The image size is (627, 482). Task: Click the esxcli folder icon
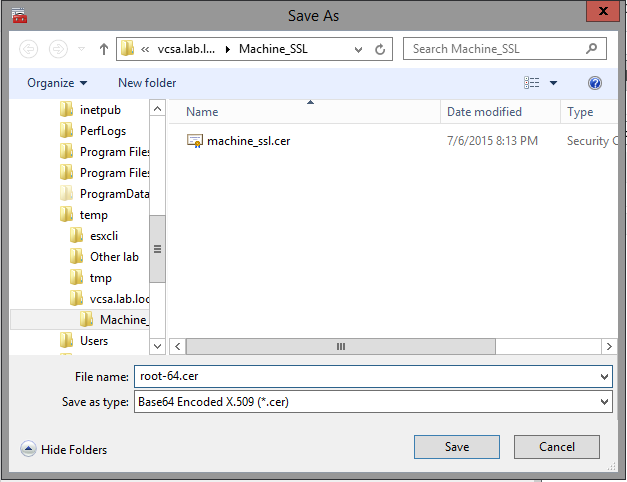pyautogui.click(x=76, y=235)
